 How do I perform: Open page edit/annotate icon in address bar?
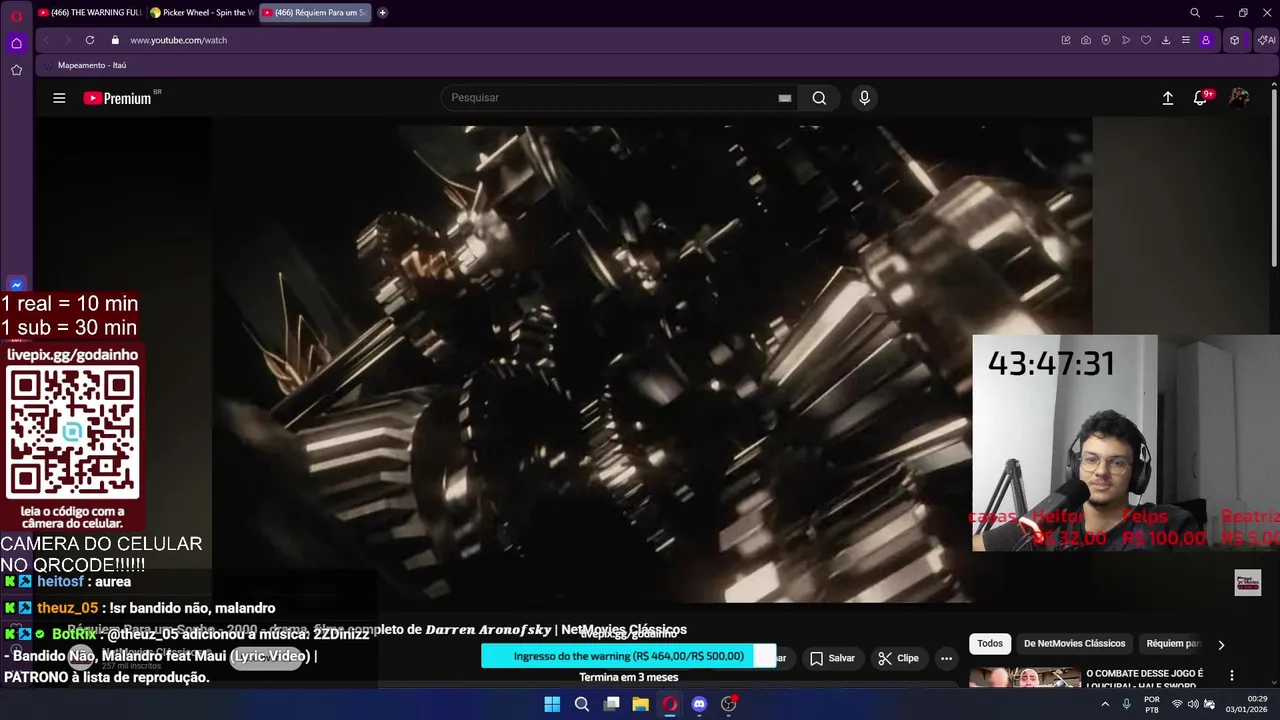click(x=1066, y=40)
